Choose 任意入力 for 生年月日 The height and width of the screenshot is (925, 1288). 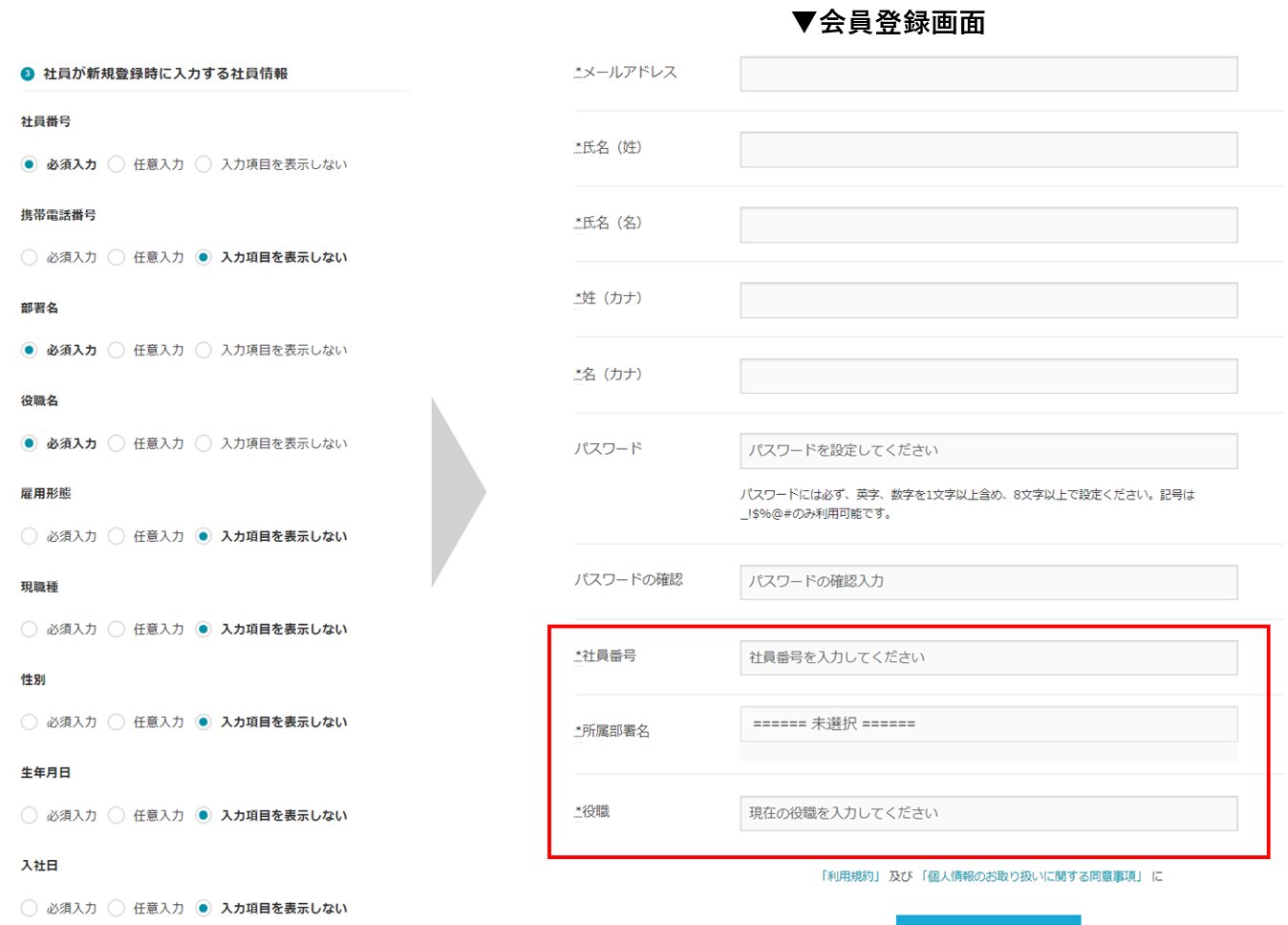[x=117, y=815]
